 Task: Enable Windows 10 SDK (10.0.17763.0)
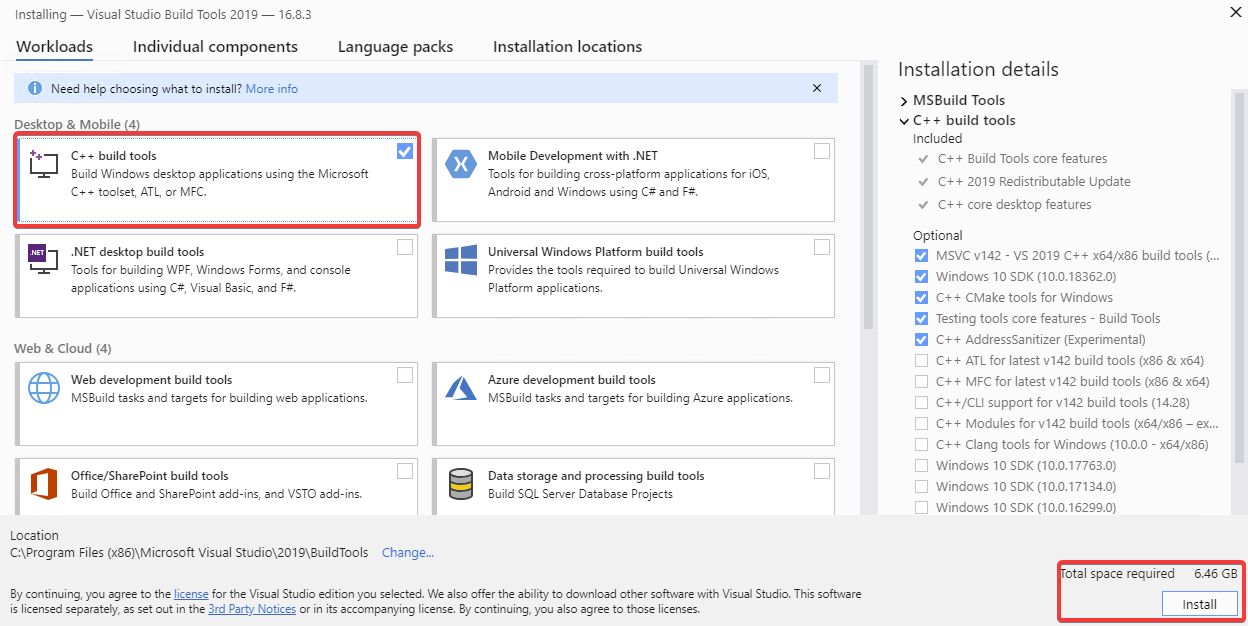coord(921,465)
